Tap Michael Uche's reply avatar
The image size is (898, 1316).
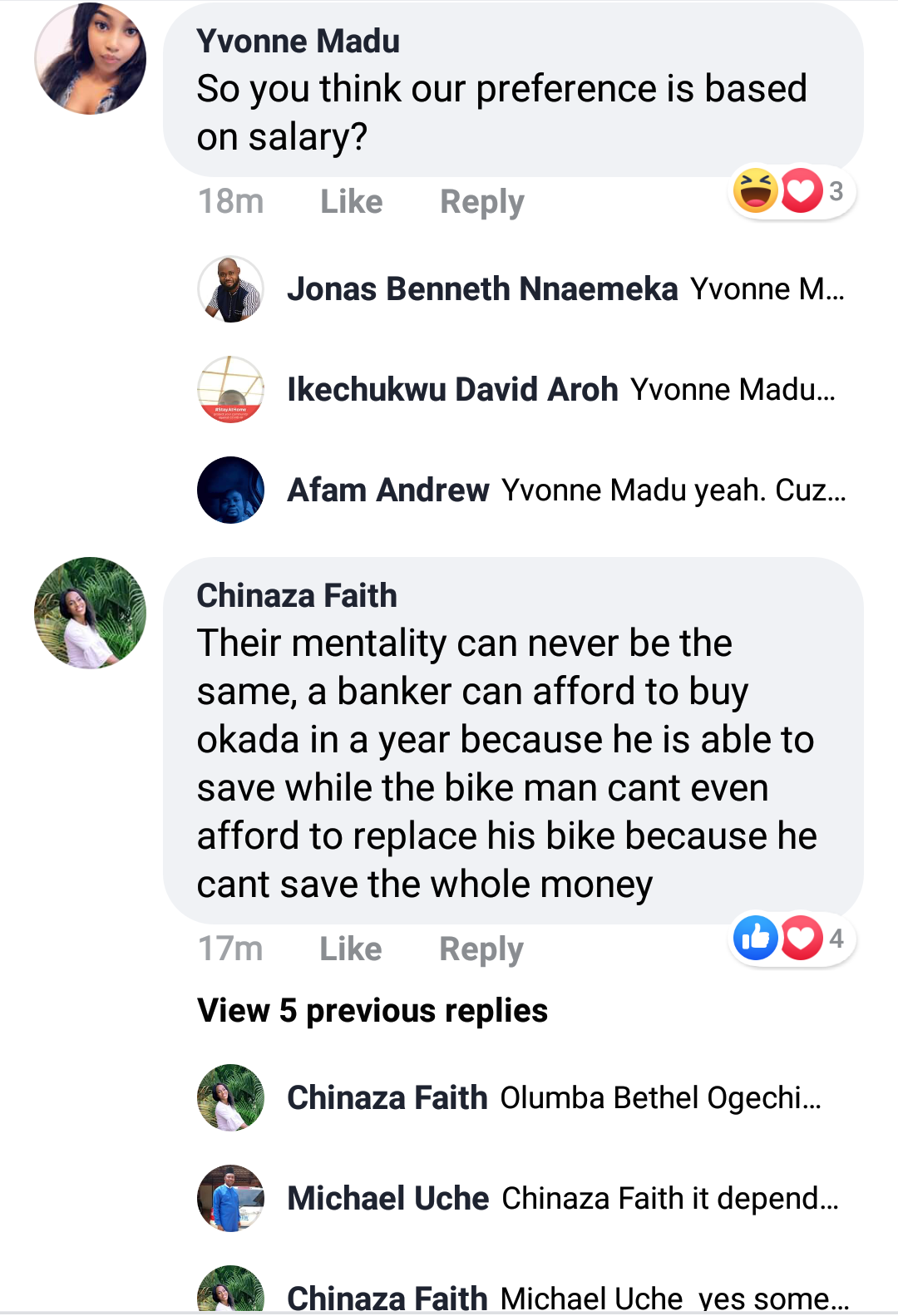click(x=230, y=1198)
